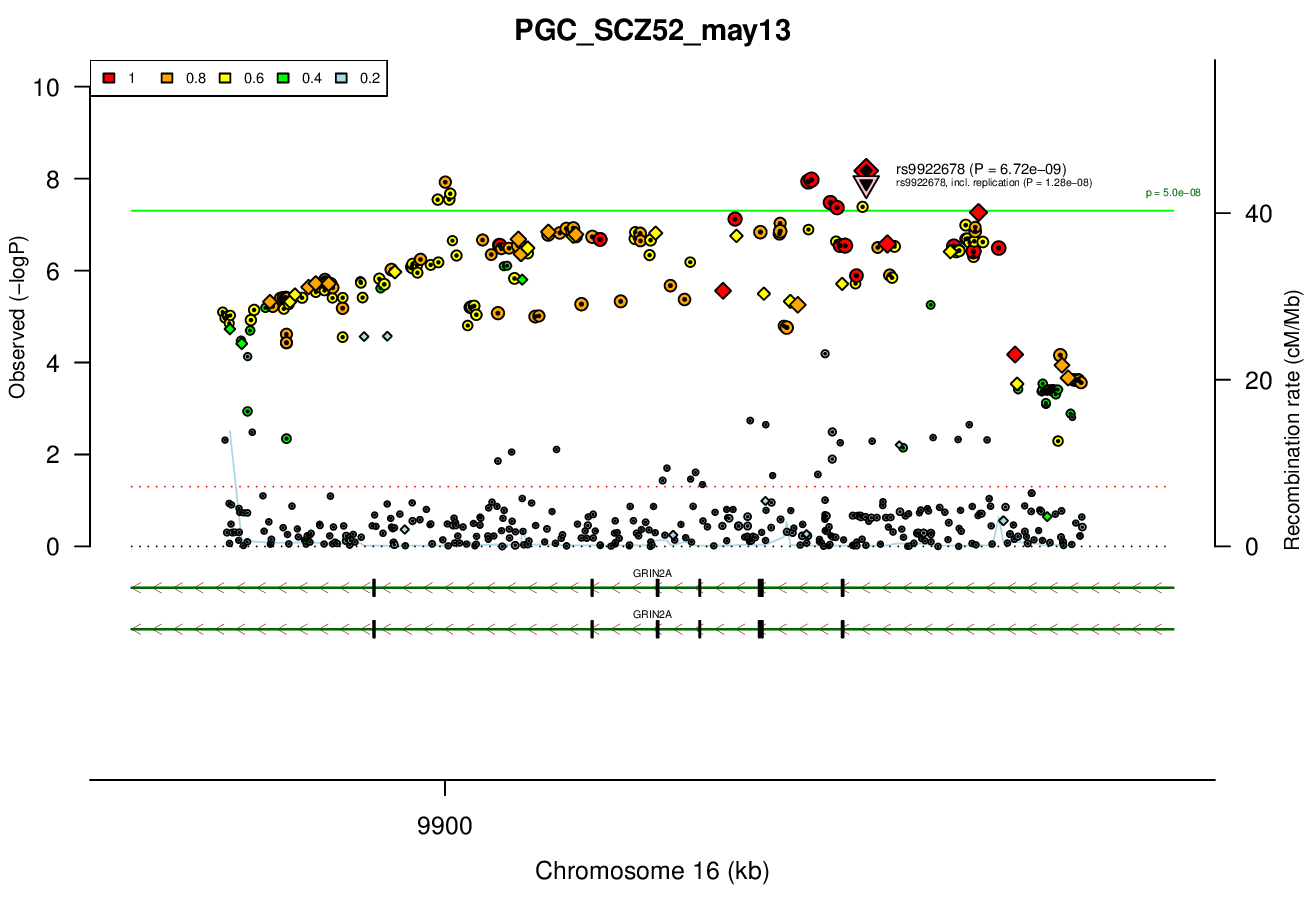Select the red legend swatch labeled 1
The width and height of the screenshot is (1304, 900).
(109, 78)
